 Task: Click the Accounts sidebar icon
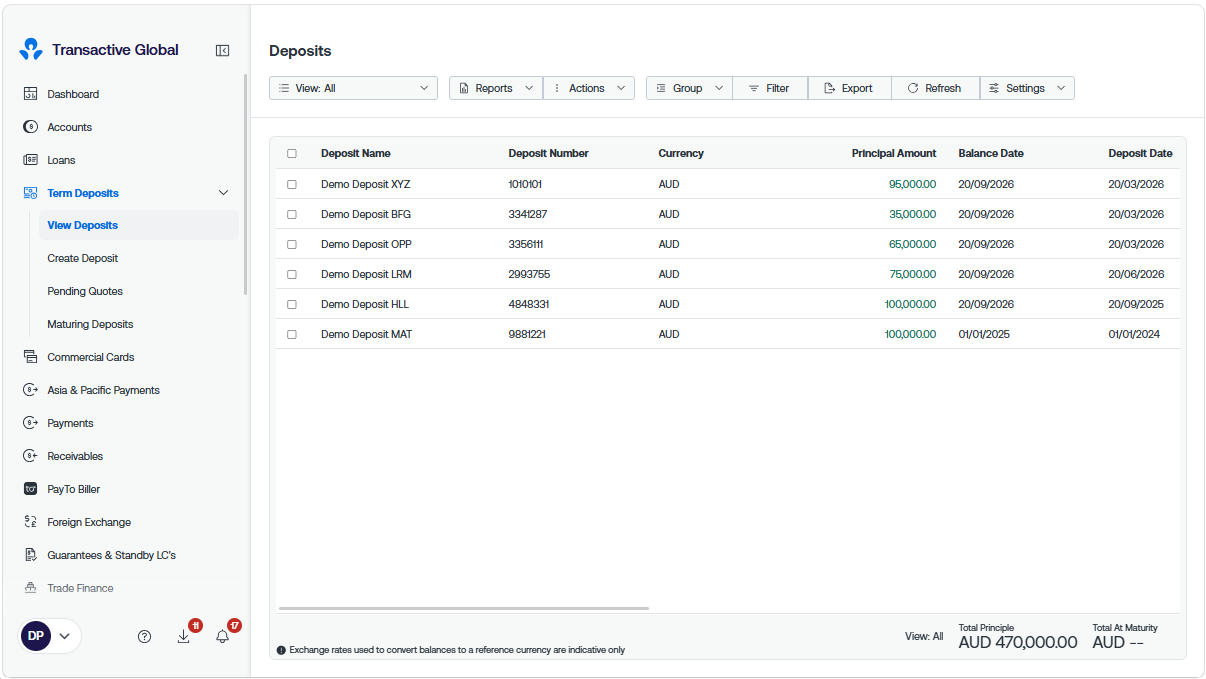pyautogui.click(x=30, y=127)
